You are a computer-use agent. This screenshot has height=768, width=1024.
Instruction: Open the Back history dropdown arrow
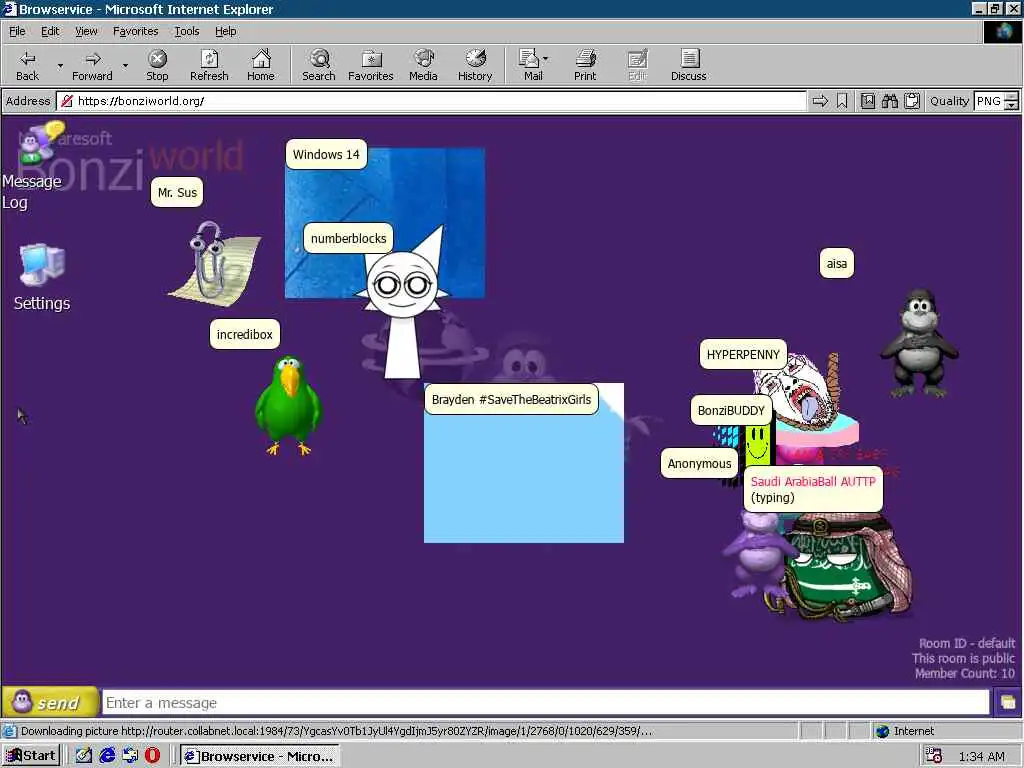tap(60, 65)
